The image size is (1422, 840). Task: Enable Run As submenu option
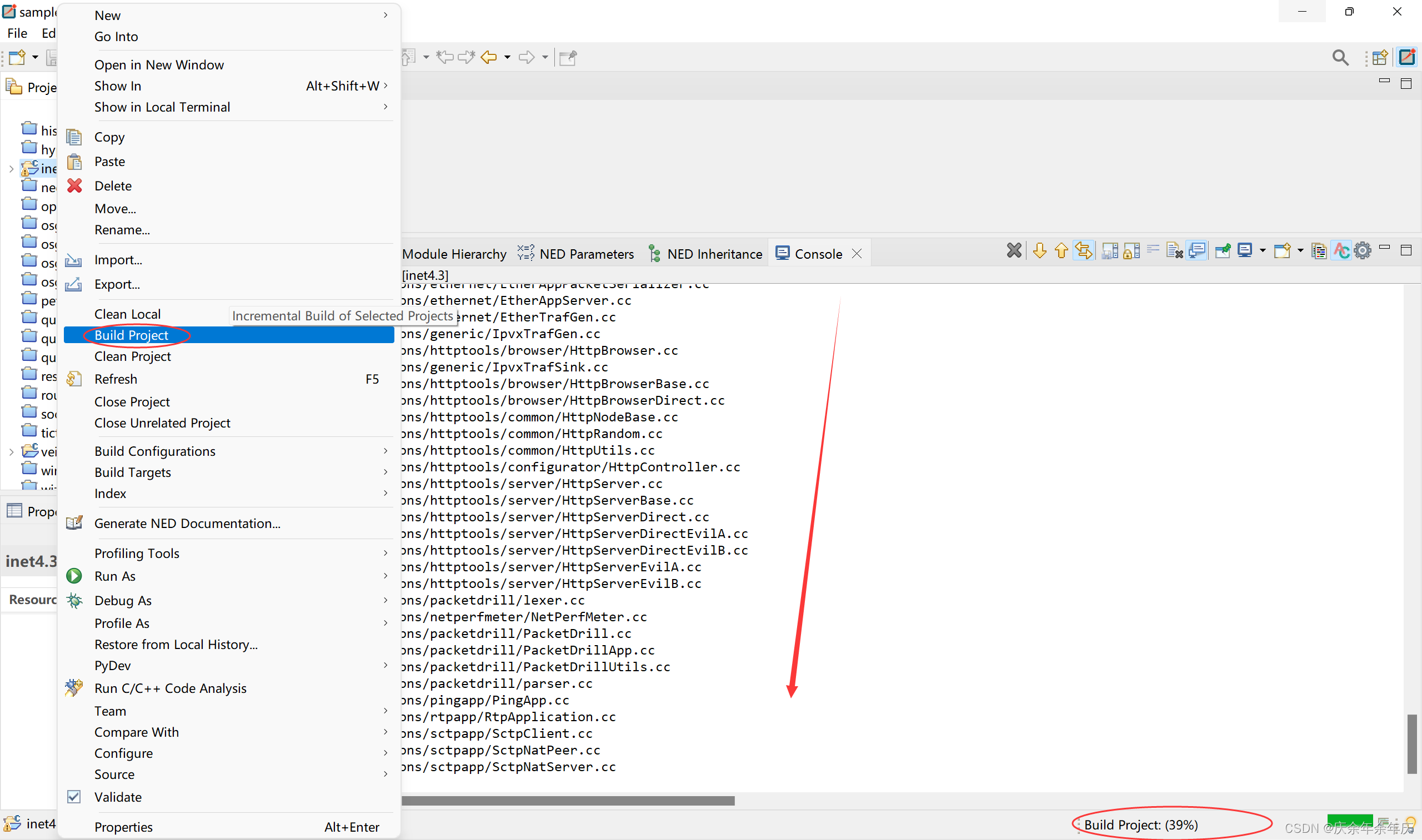pos(114,576)
